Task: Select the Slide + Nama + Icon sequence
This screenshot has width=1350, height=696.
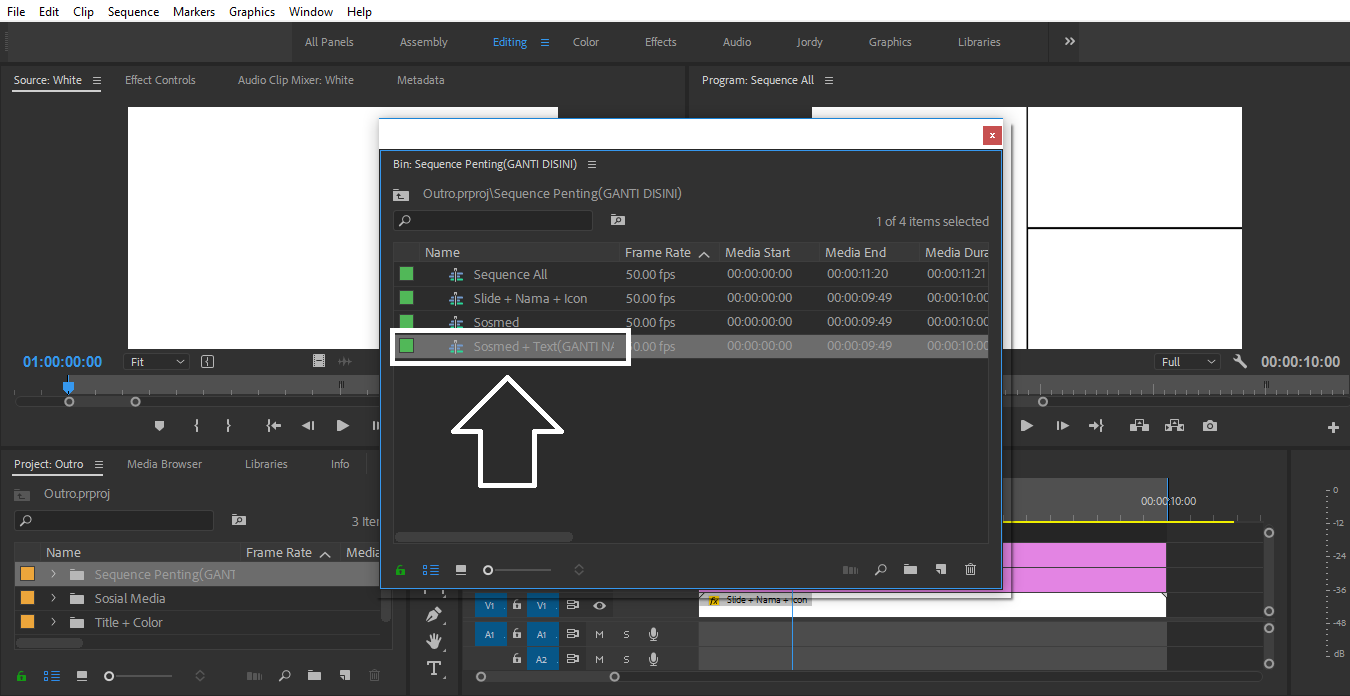Action: coord(530,298)
